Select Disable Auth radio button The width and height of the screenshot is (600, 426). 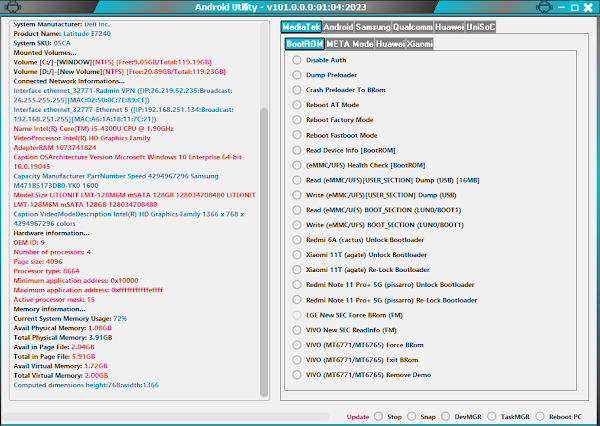tap(297, 60)
